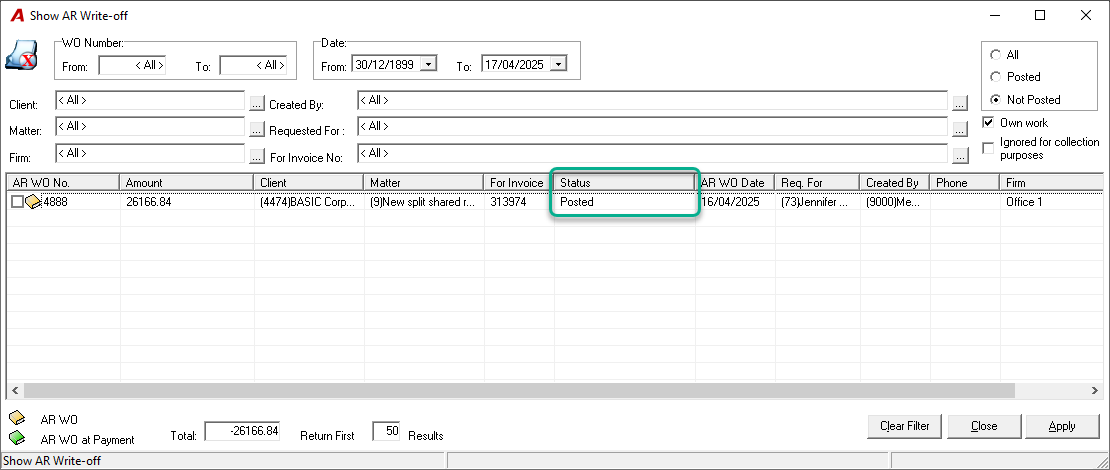
Task: Open the Date To dropdown calendar
Action: coord(558,64)
